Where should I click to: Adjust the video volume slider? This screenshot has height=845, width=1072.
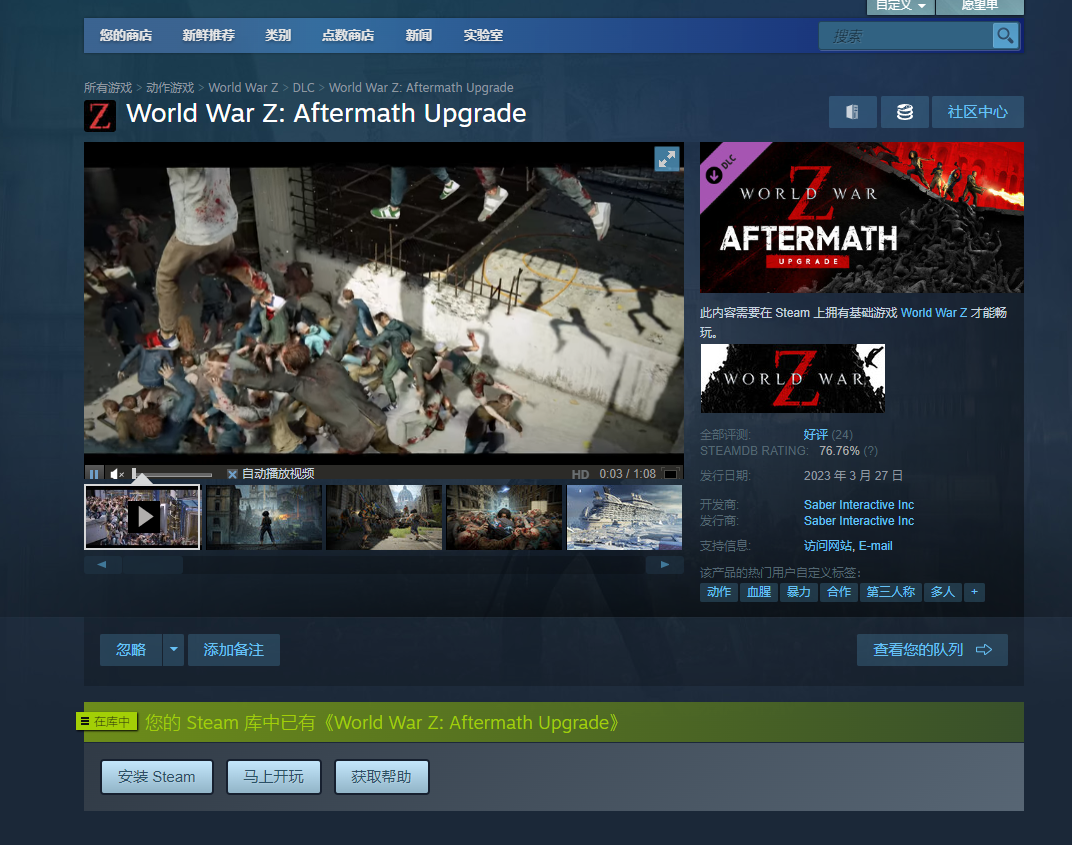[x=172, y=474]
